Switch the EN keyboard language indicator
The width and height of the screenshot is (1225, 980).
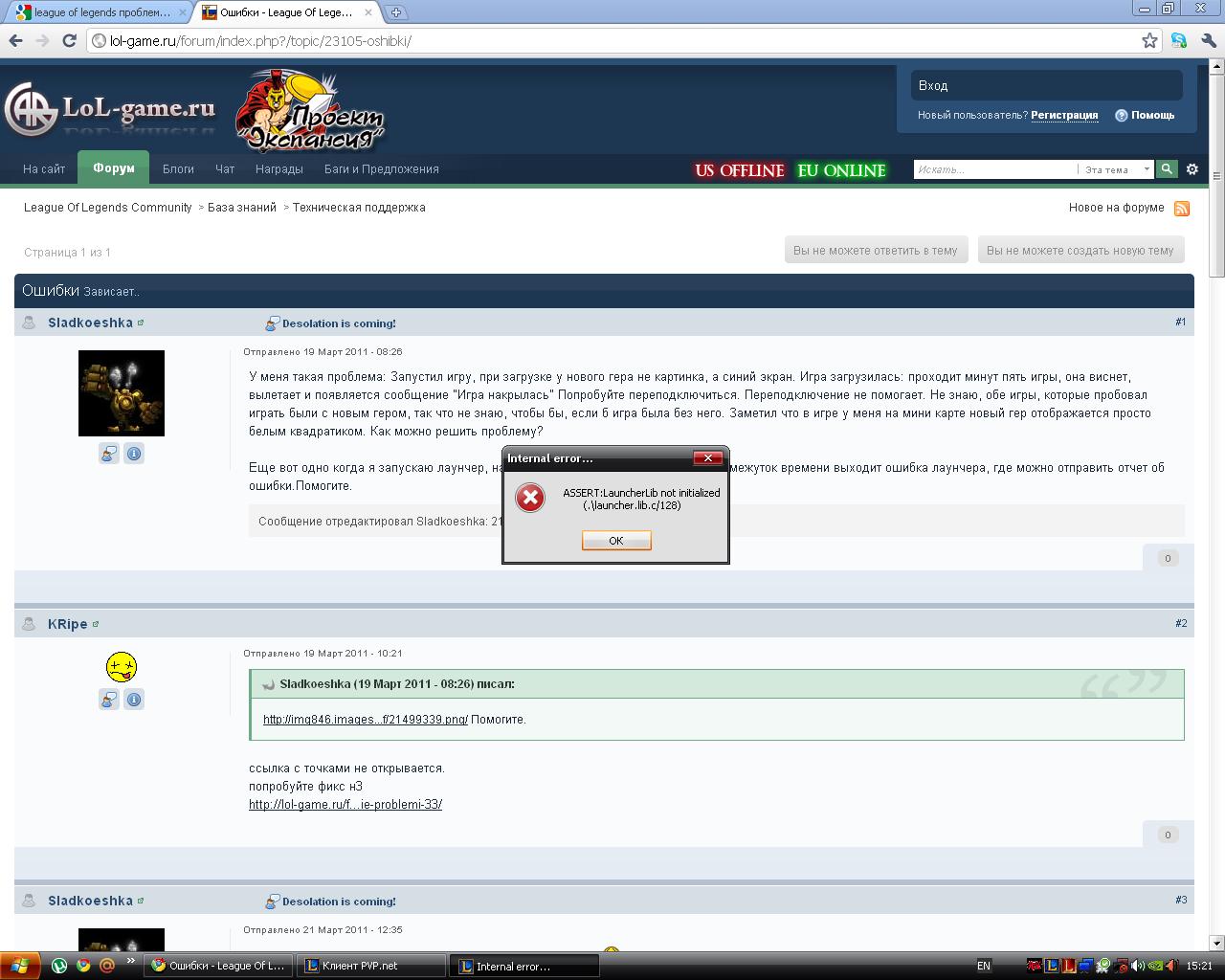coord(984,967)
